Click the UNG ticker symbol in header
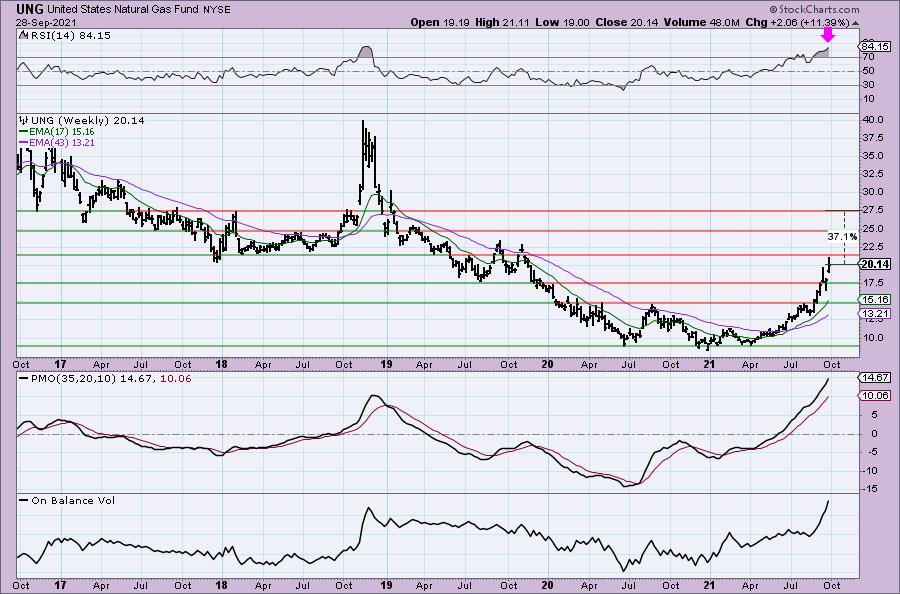The height and width of the screenshot is (594, 900). (x=30, y=9)
